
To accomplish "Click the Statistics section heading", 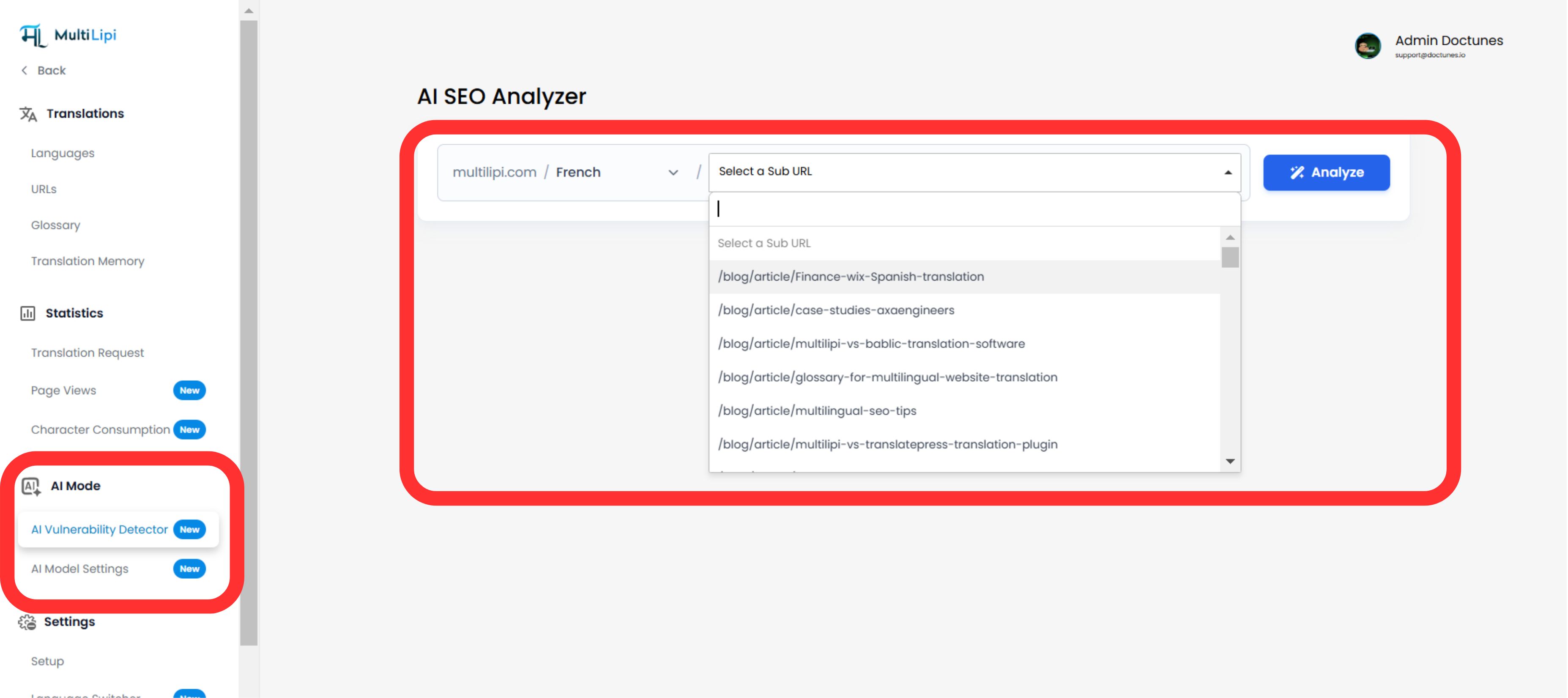I will 74,313.
